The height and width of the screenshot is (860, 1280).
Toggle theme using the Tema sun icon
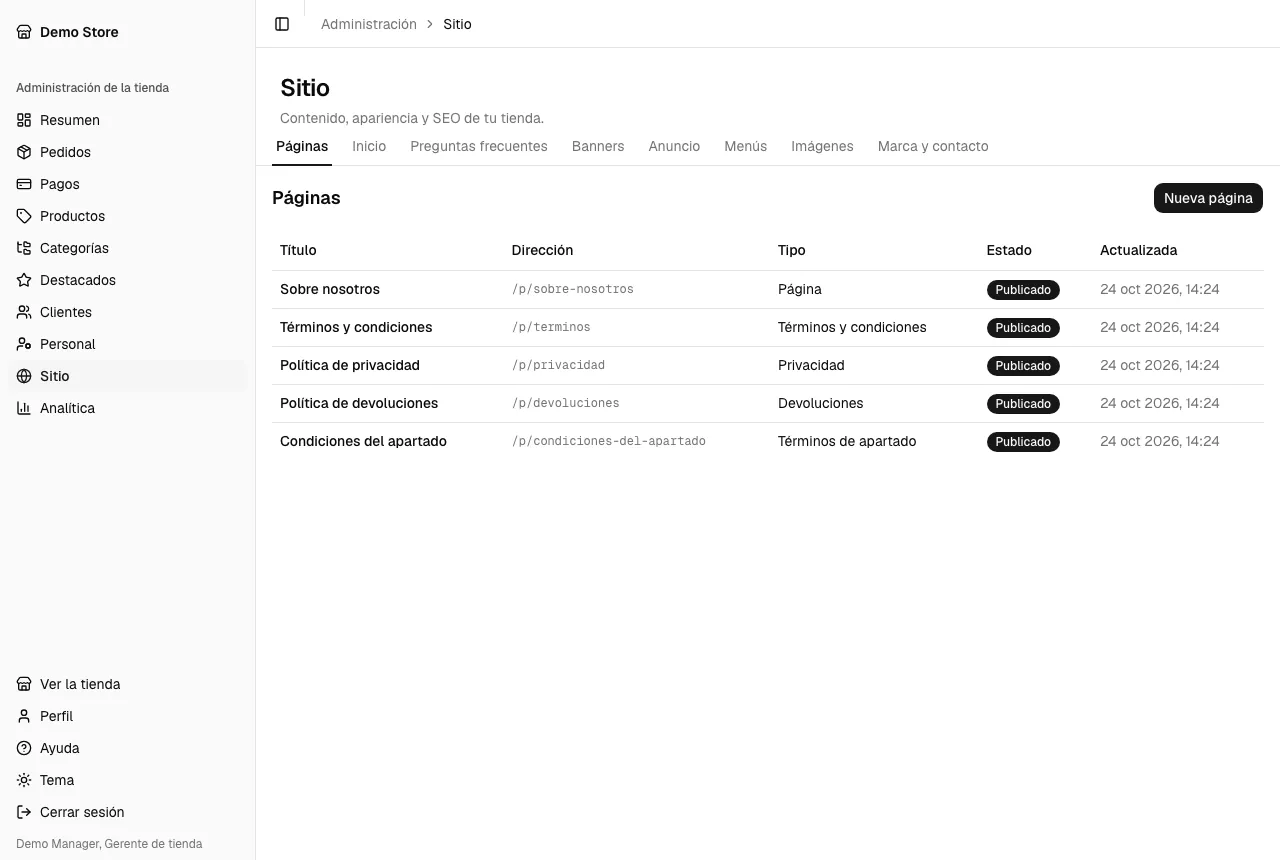coord(24,780)
